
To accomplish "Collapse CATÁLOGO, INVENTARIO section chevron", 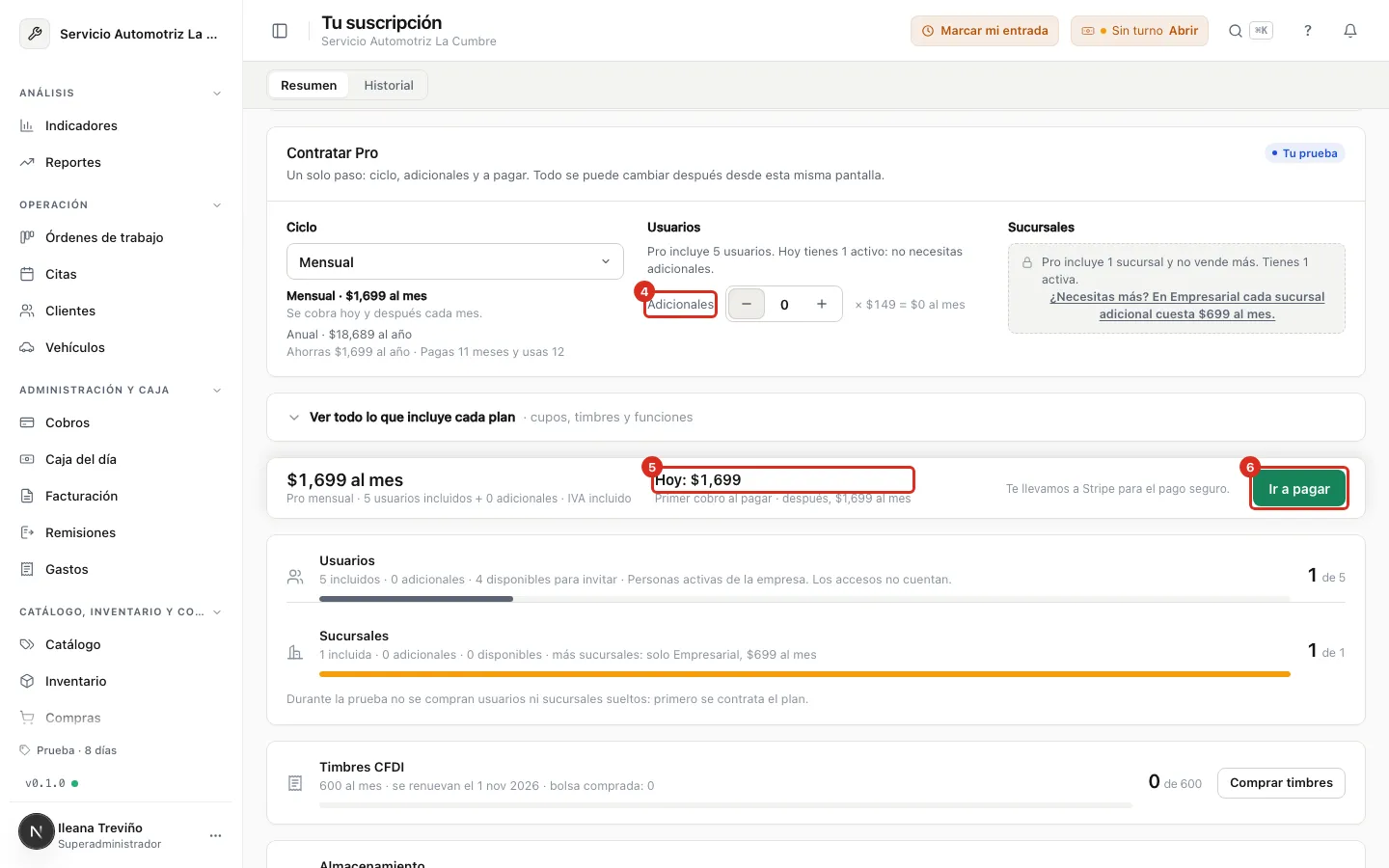I will click(217, 612).
